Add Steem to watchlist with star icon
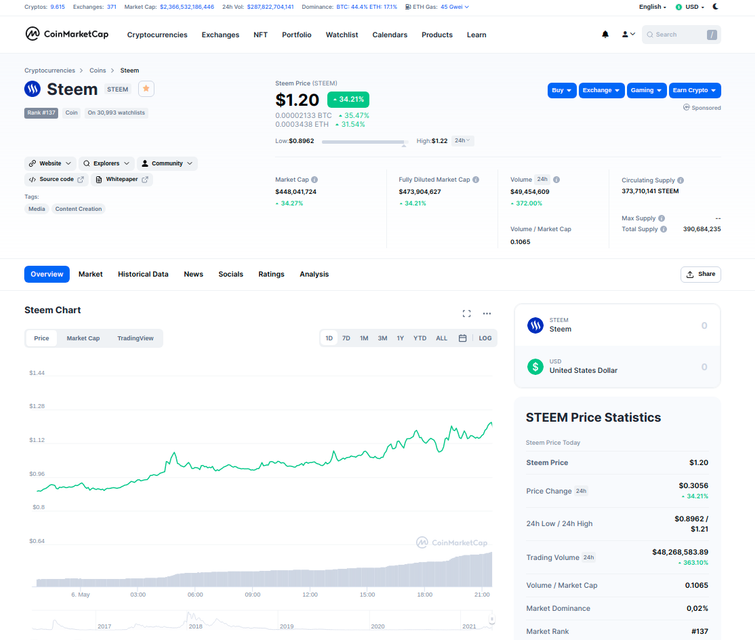Screen dimensions: 755x640 pos(146,89)
